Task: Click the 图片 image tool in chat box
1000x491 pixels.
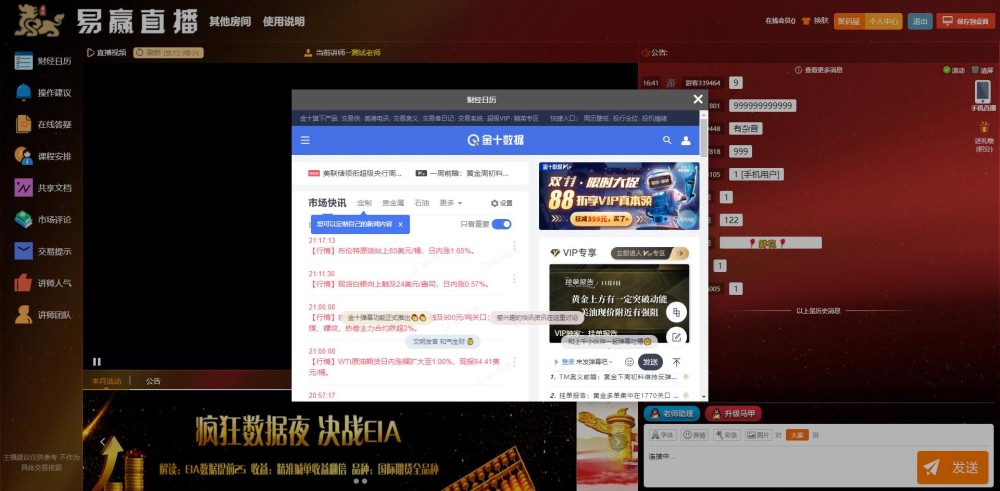Action: point(760,435)
